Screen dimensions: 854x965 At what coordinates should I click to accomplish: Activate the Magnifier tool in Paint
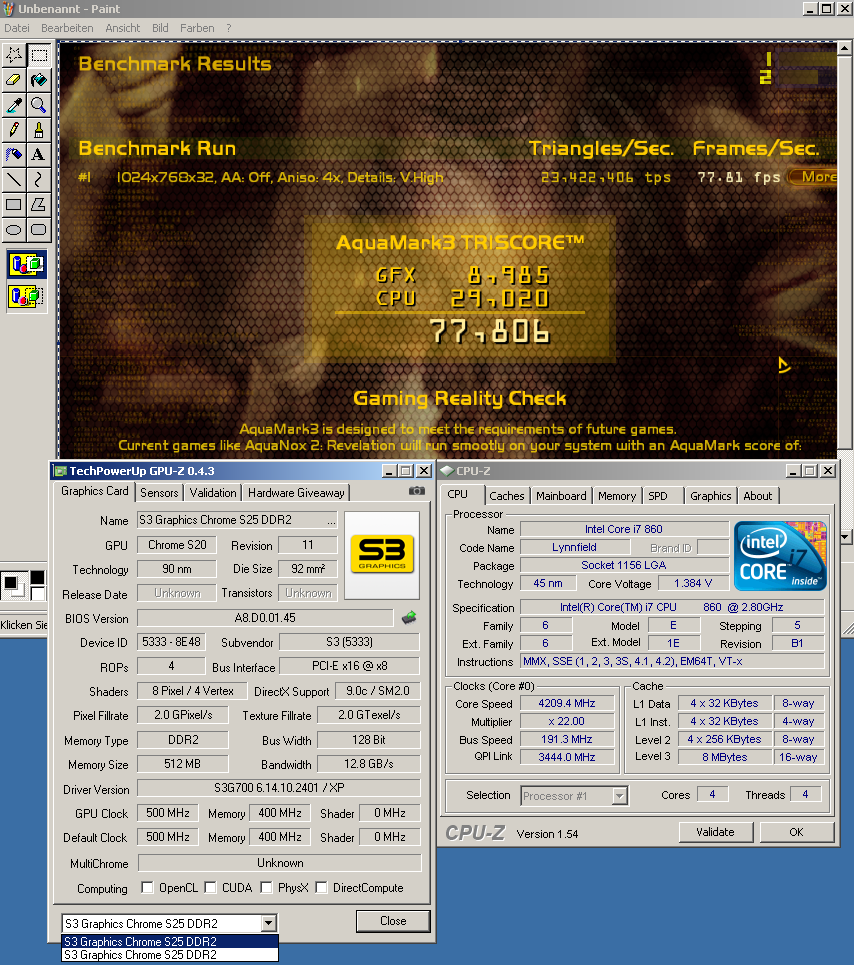tap(39, 105)
